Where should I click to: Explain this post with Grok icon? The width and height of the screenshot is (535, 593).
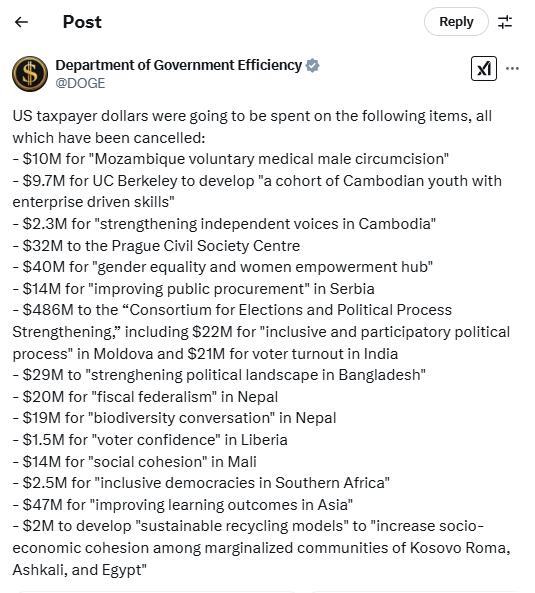[x=484, y=68]
